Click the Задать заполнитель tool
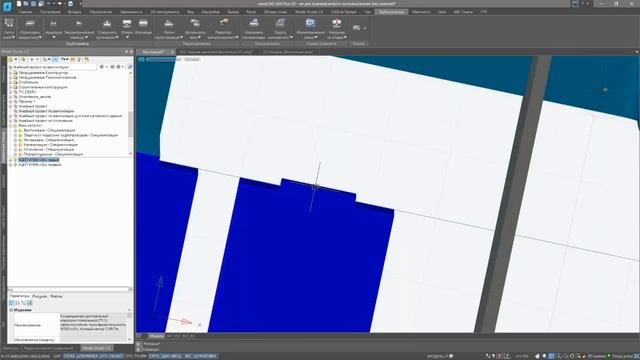640x360 pixels. 280,29
